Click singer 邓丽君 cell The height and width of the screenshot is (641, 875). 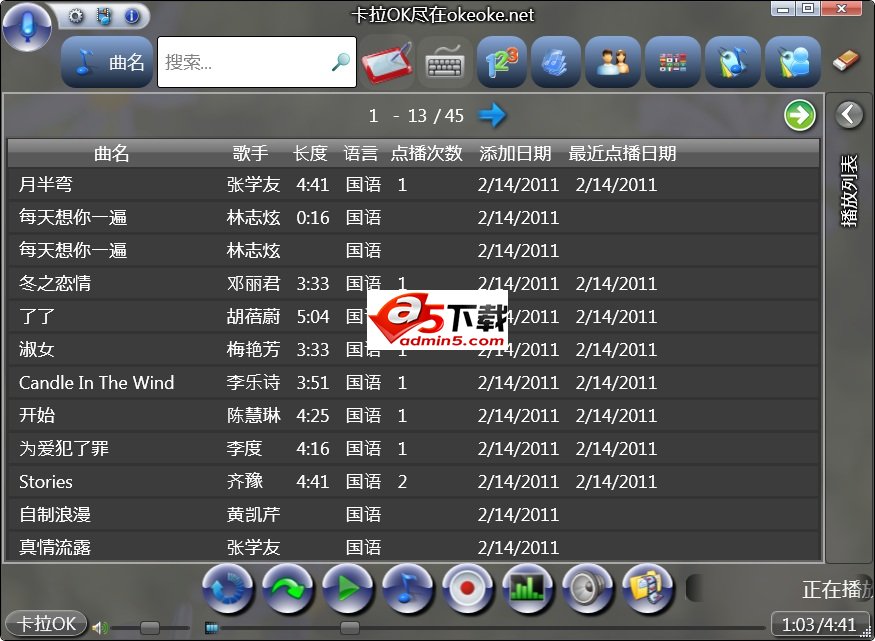[x=253, y=283]
